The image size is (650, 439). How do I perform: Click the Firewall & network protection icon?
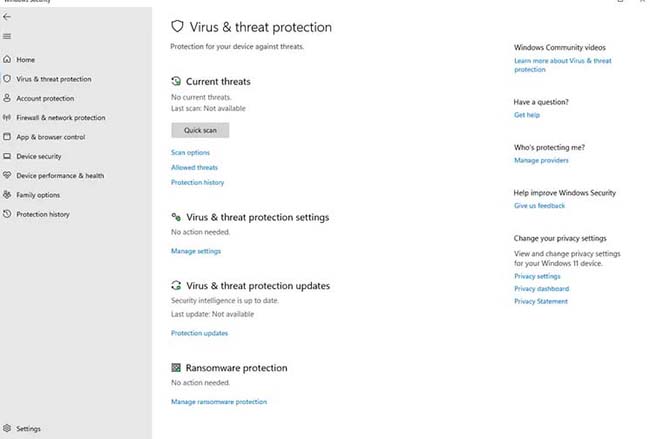click(8, 118)
